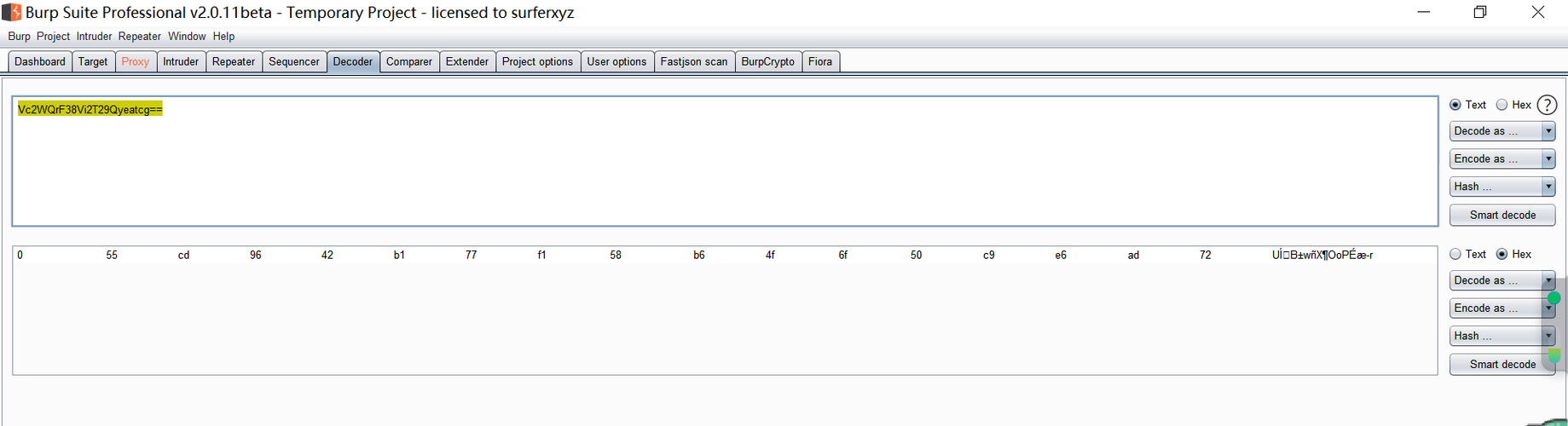Open the Project options tab
Screen dimensions: 1568x426
click(538, 61)
